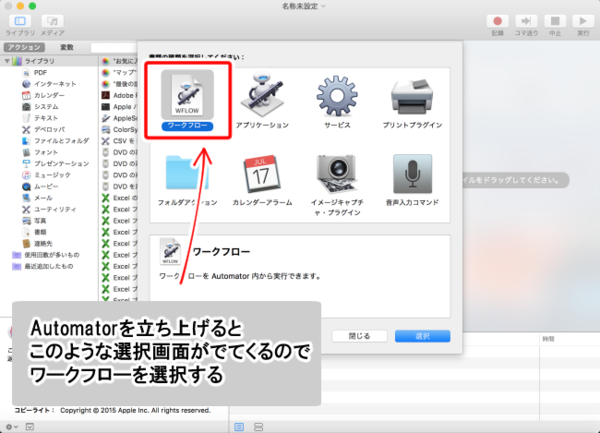The image size is (600, 433).
Task: Choose the カレンダーアラーム calendar icon
Action: (262, 174)
